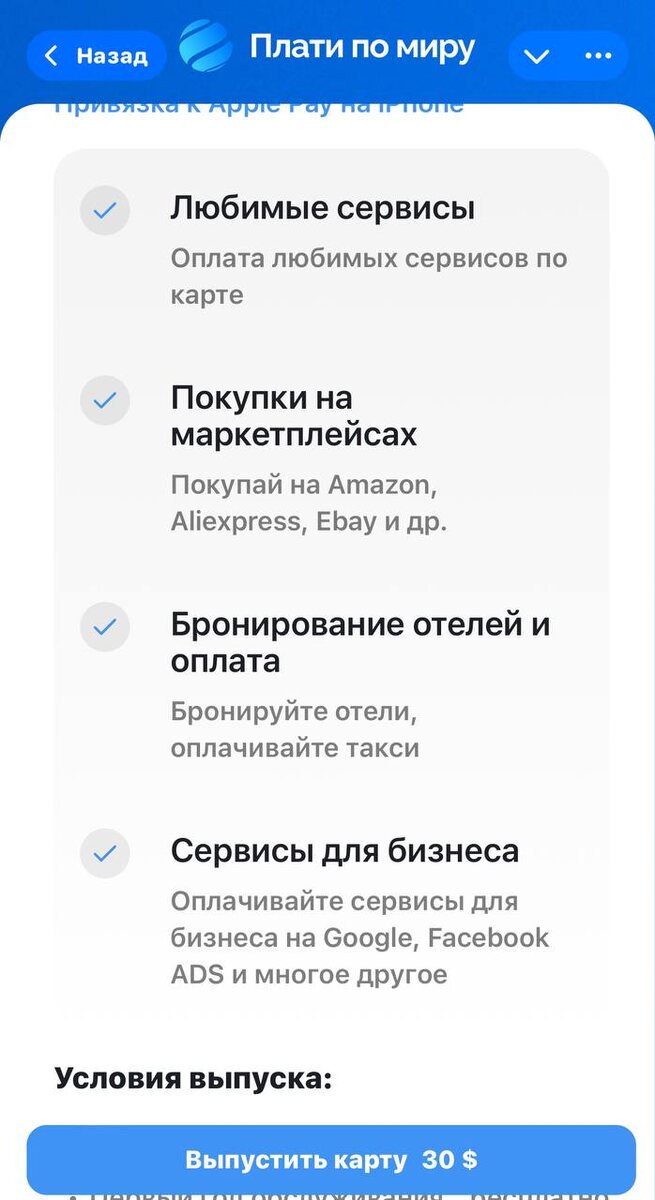Open the three-dot more options menu
655x1200 pixels.
click(595, 55)
